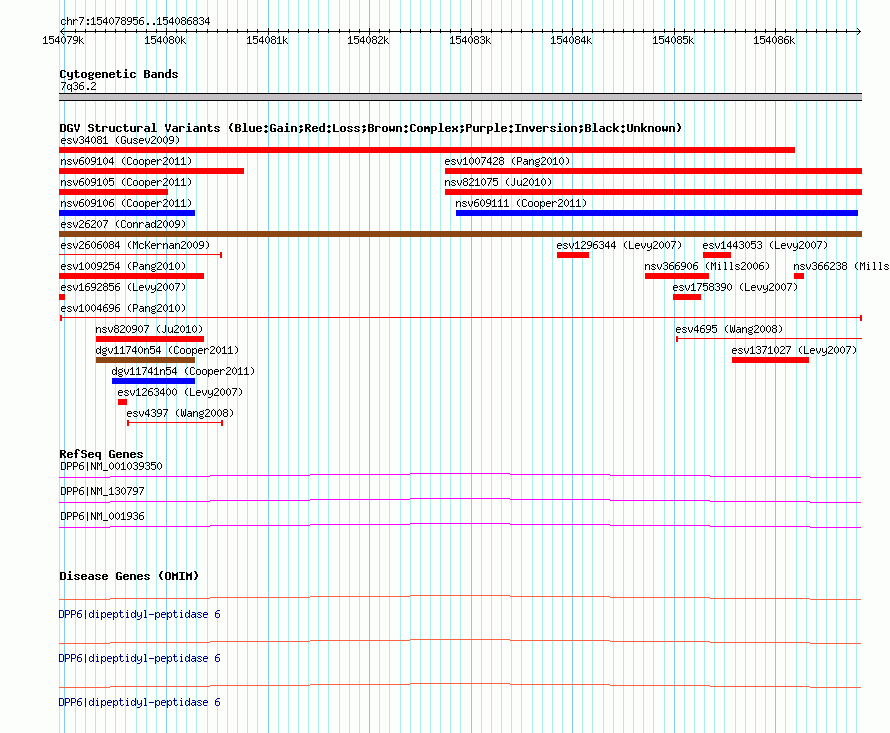The height and width of the screenshot is (733, 890).
Task: Click the Cytogenetic Bands track heading
Action: tap(119, 74)
